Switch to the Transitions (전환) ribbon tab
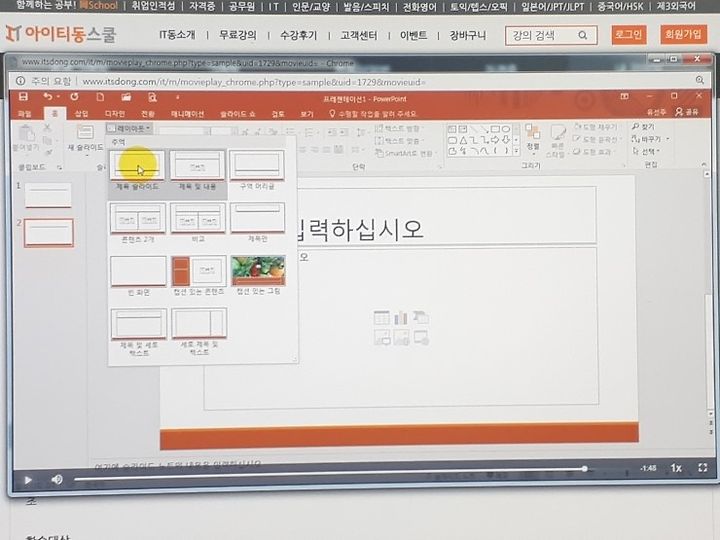Screen dimensions: 720x540 tap(148, 113)
